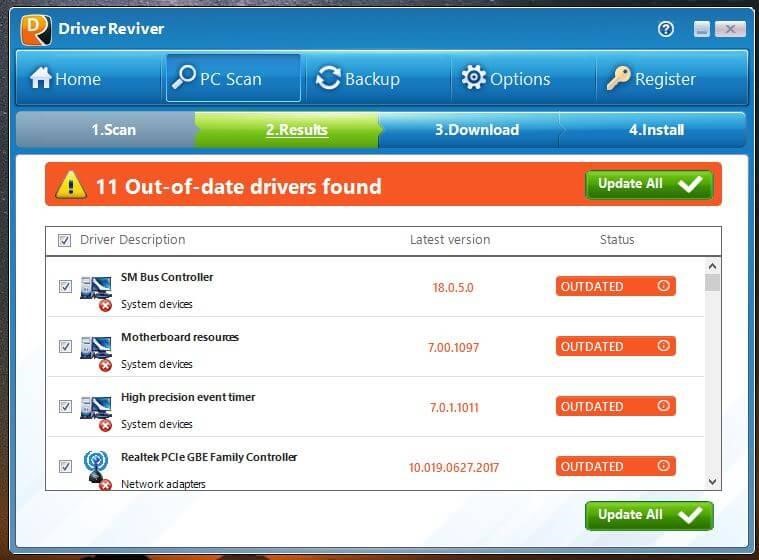Click the version number 7.0.1.1011

pos(454,408)
